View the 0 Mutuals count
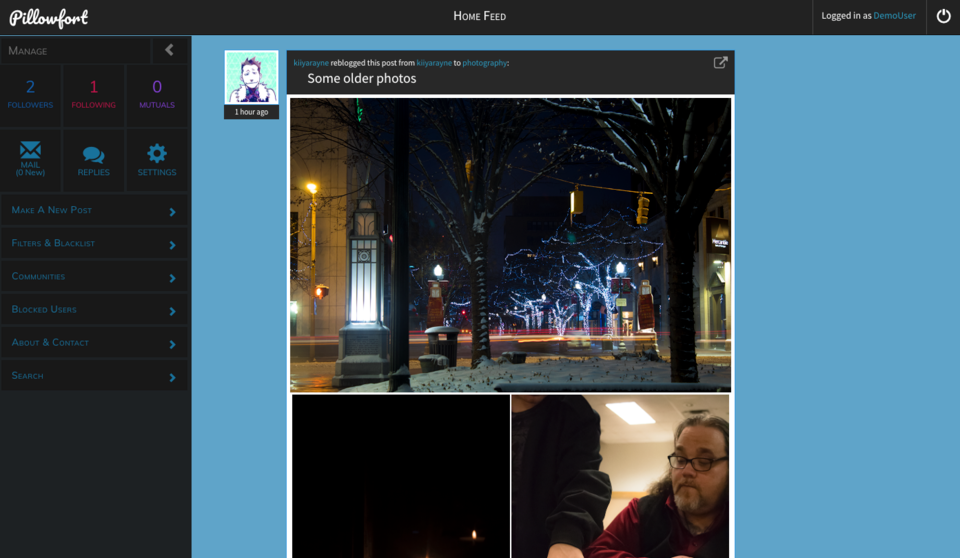This screenshot has height=558, width=960. click(157, 94)
